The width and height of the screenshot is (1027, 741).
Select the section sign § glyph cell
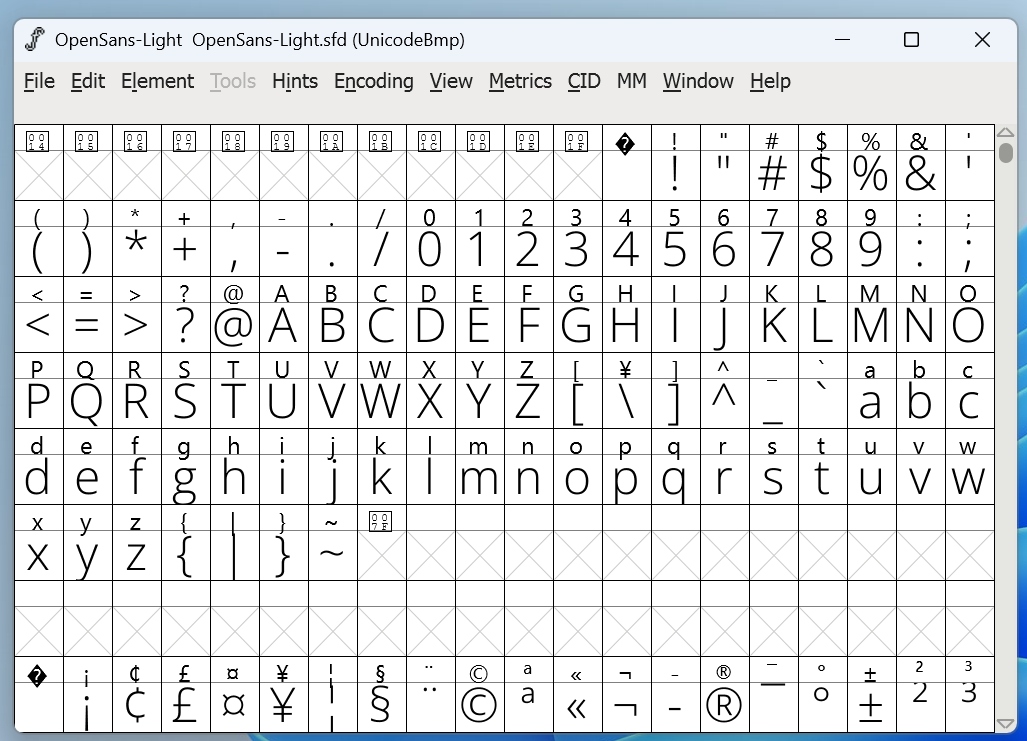click(x=381, y=705)
